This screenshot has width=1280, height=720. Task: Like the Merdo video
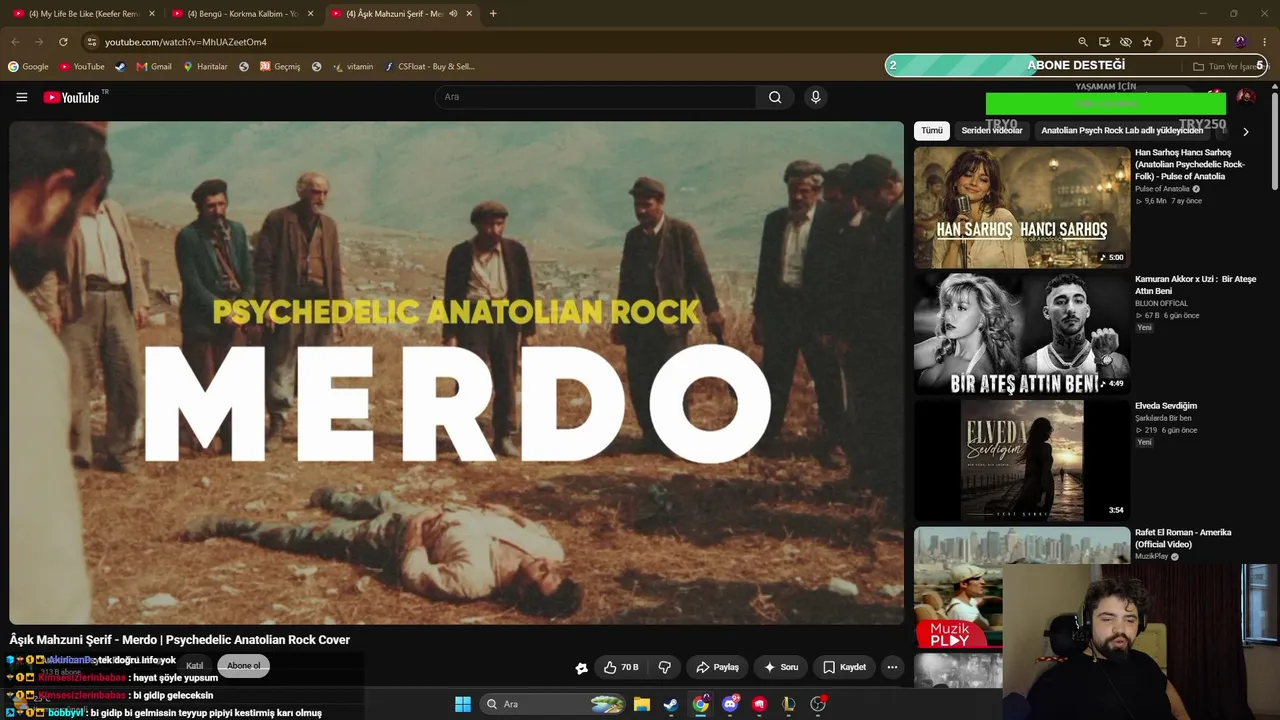(x=621, y=667)
